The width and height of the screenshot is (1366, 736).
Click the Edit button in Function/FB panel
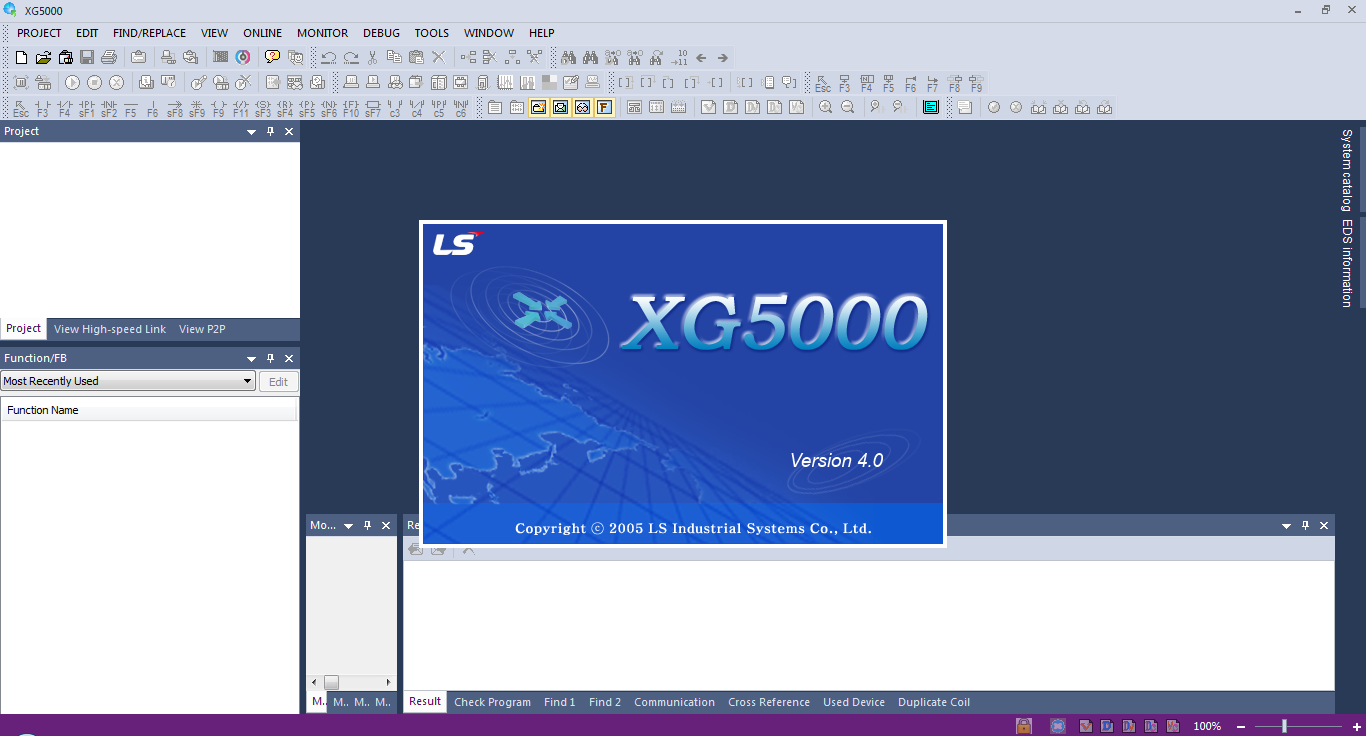pyautogui.click(x=278, y=381)
